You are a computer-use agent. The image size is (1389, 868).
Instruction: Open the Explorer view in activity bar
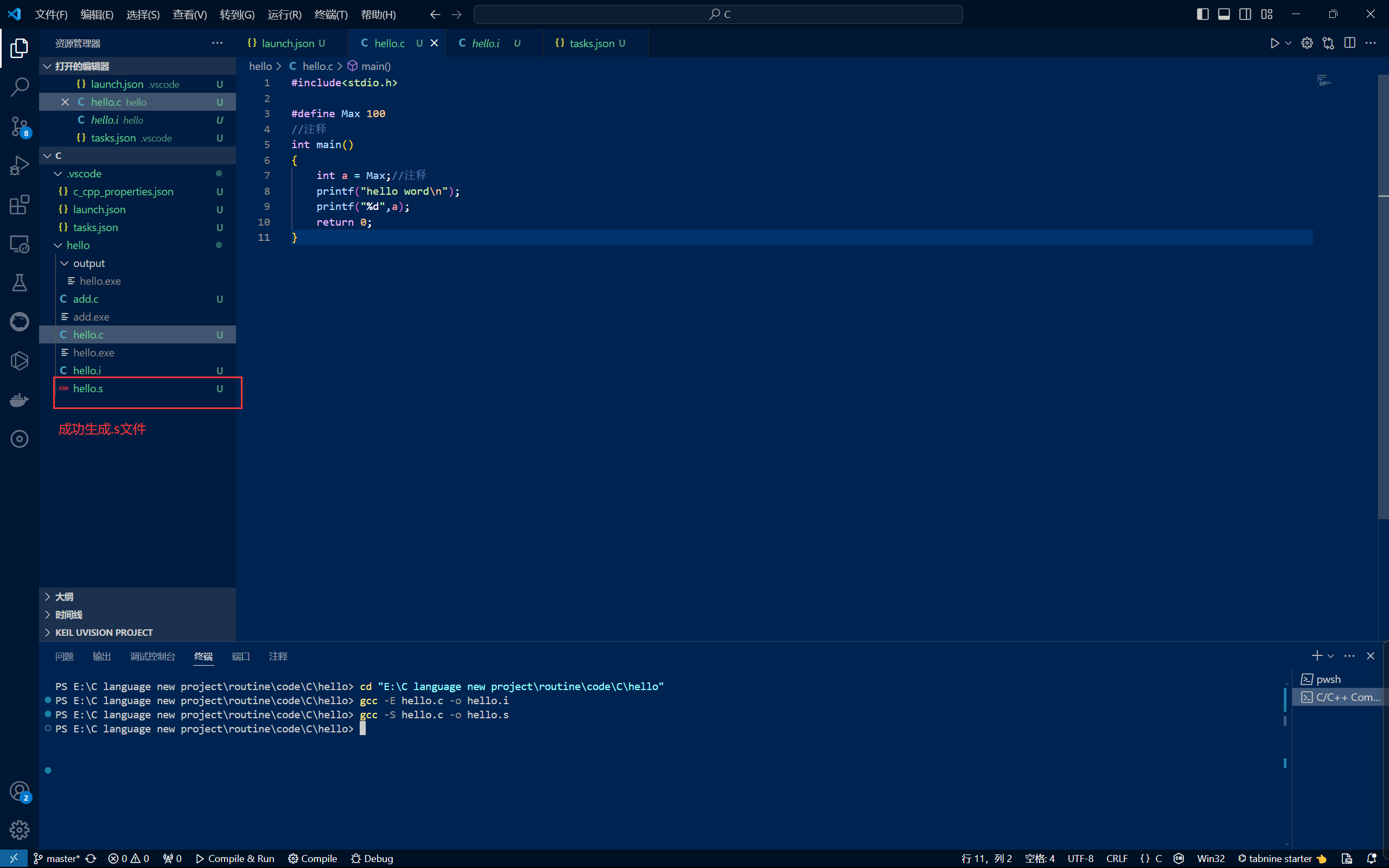coord(20,48)
